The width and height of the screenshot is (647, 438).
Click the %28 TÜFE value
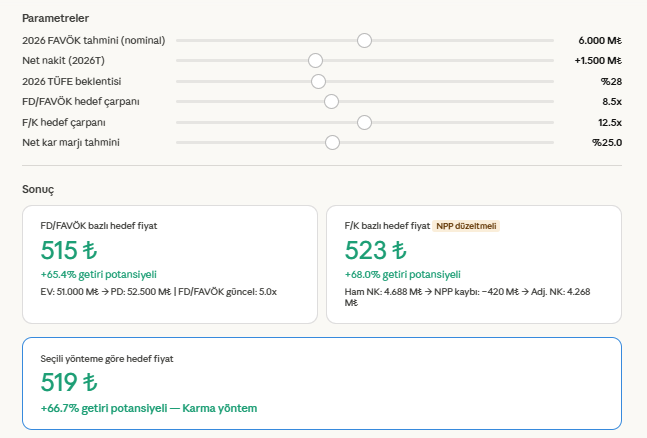tap(611, 82)
